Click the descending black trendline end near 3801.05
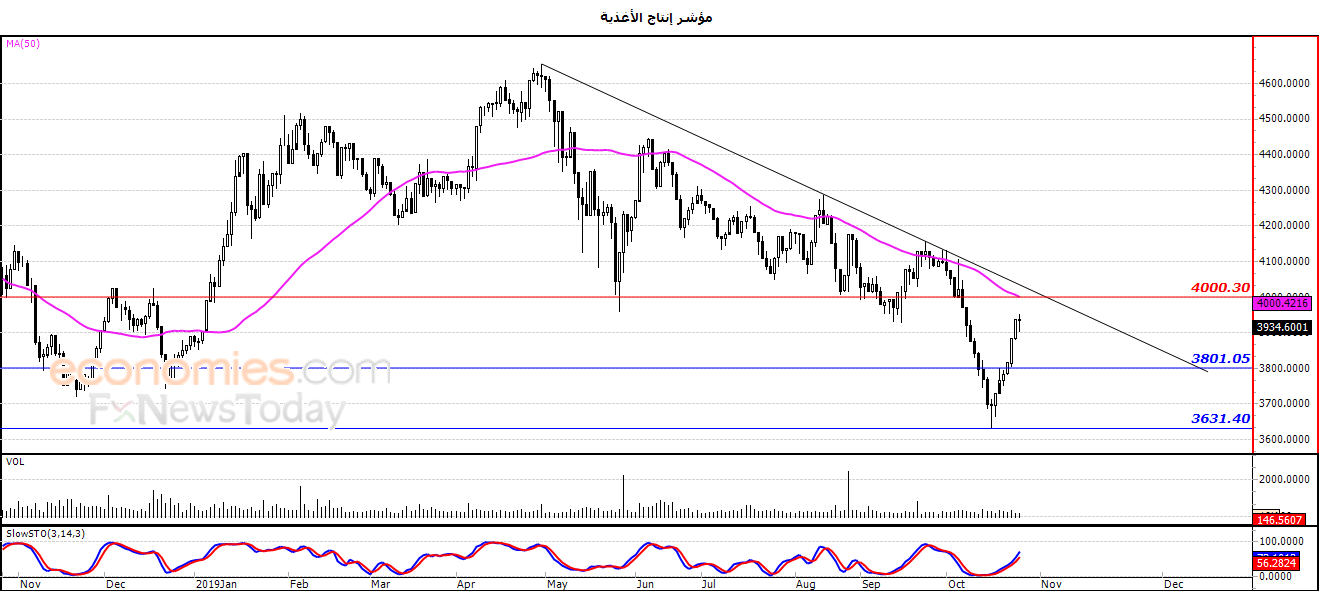This screenshot has width=1319, height=591. 1206,371
